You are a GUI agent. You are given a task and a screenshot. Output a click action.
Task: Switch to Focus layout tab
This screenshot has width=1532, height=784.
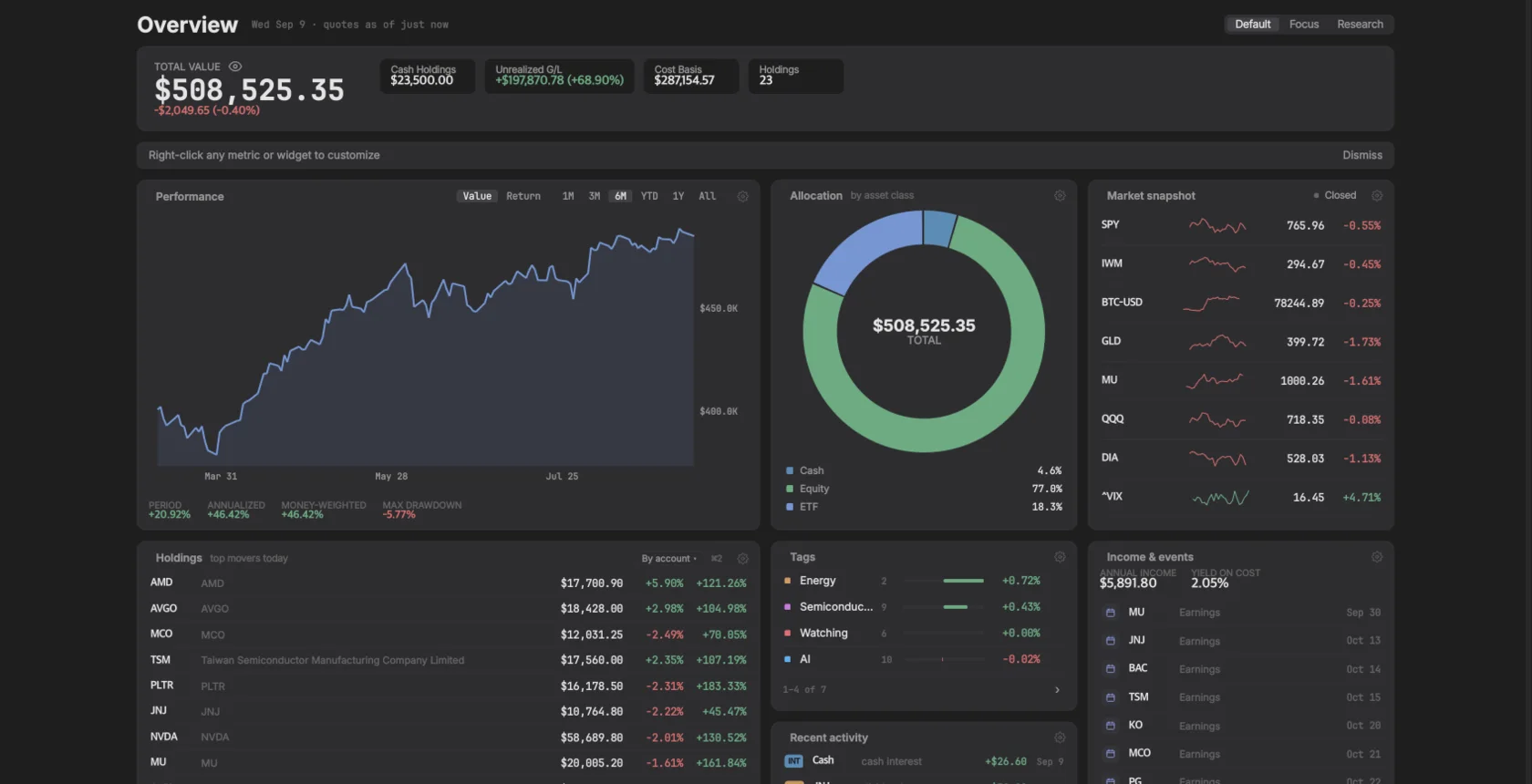tap(1304, 25)
